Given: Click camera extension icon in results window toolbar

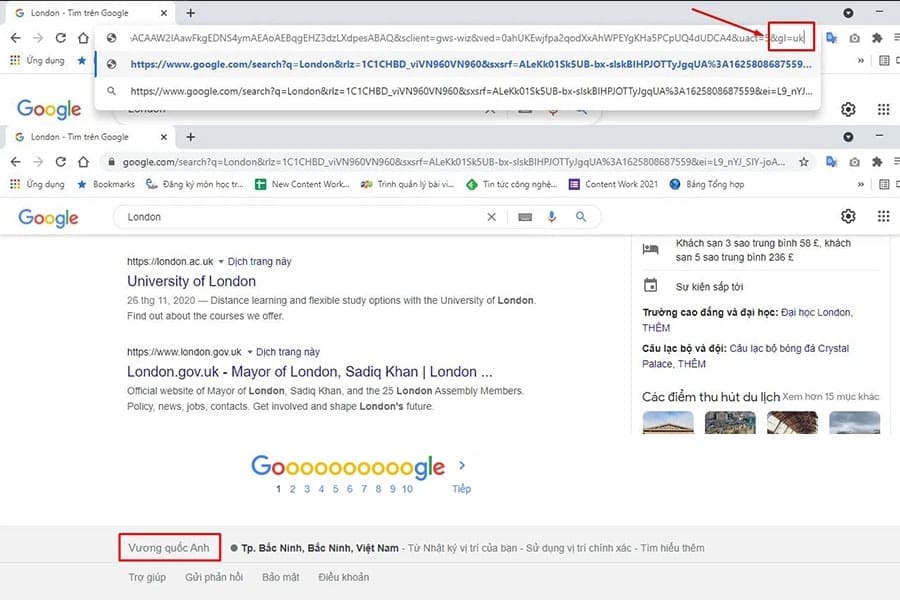Looking at the screenshot, I should [854, 162].
